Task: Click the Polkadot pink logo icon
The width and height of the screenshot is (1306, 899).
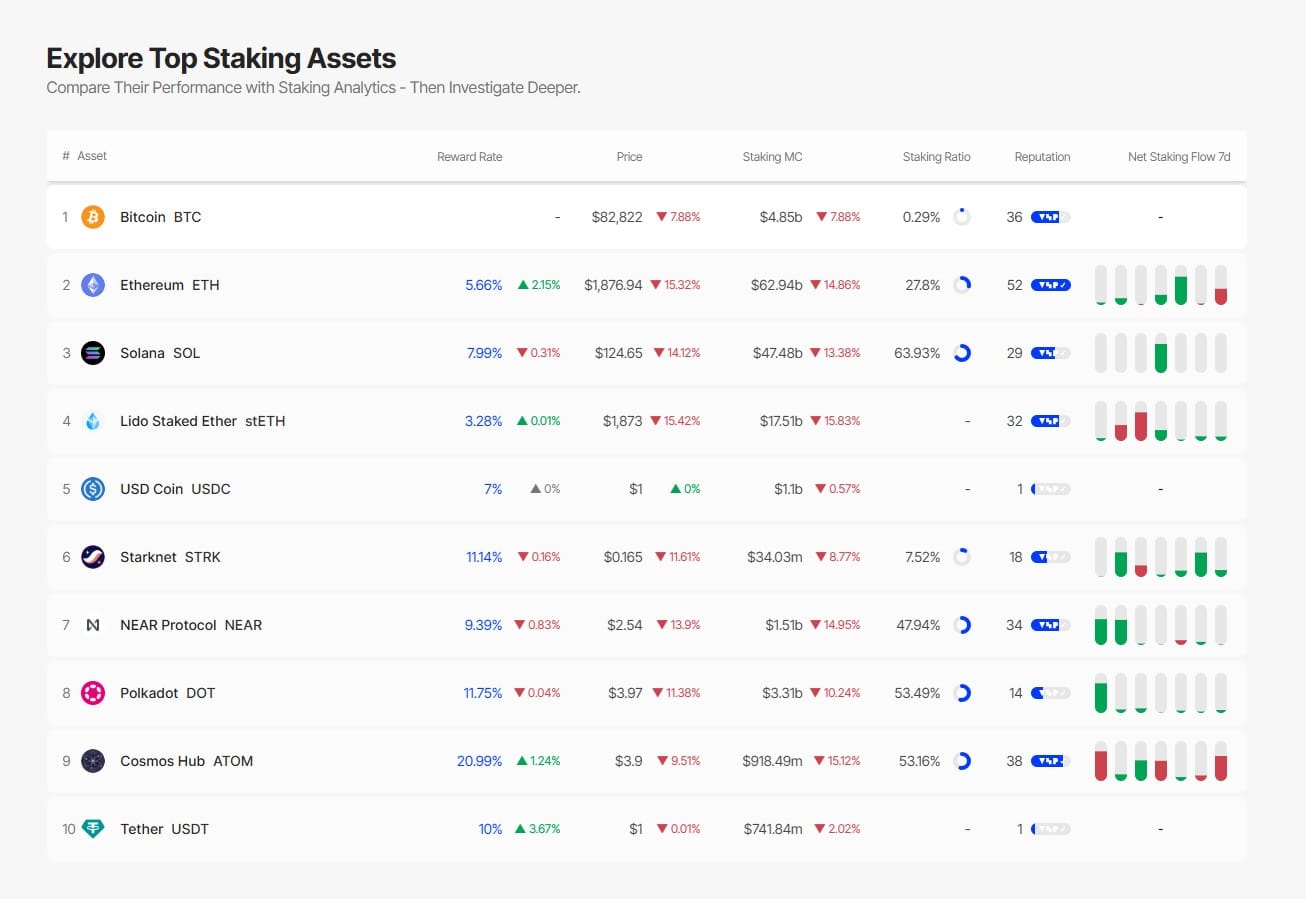Action: 93,693
